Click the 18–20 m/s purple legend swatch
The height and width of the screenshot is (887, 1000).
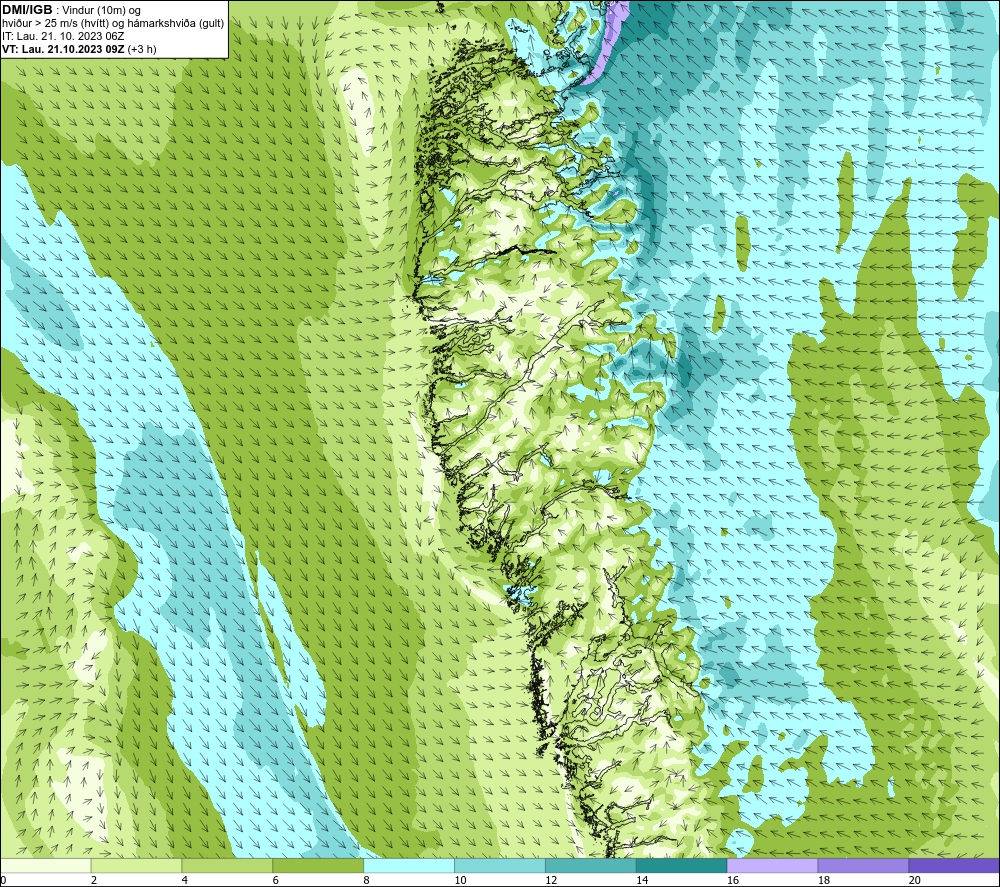[864, 865]
